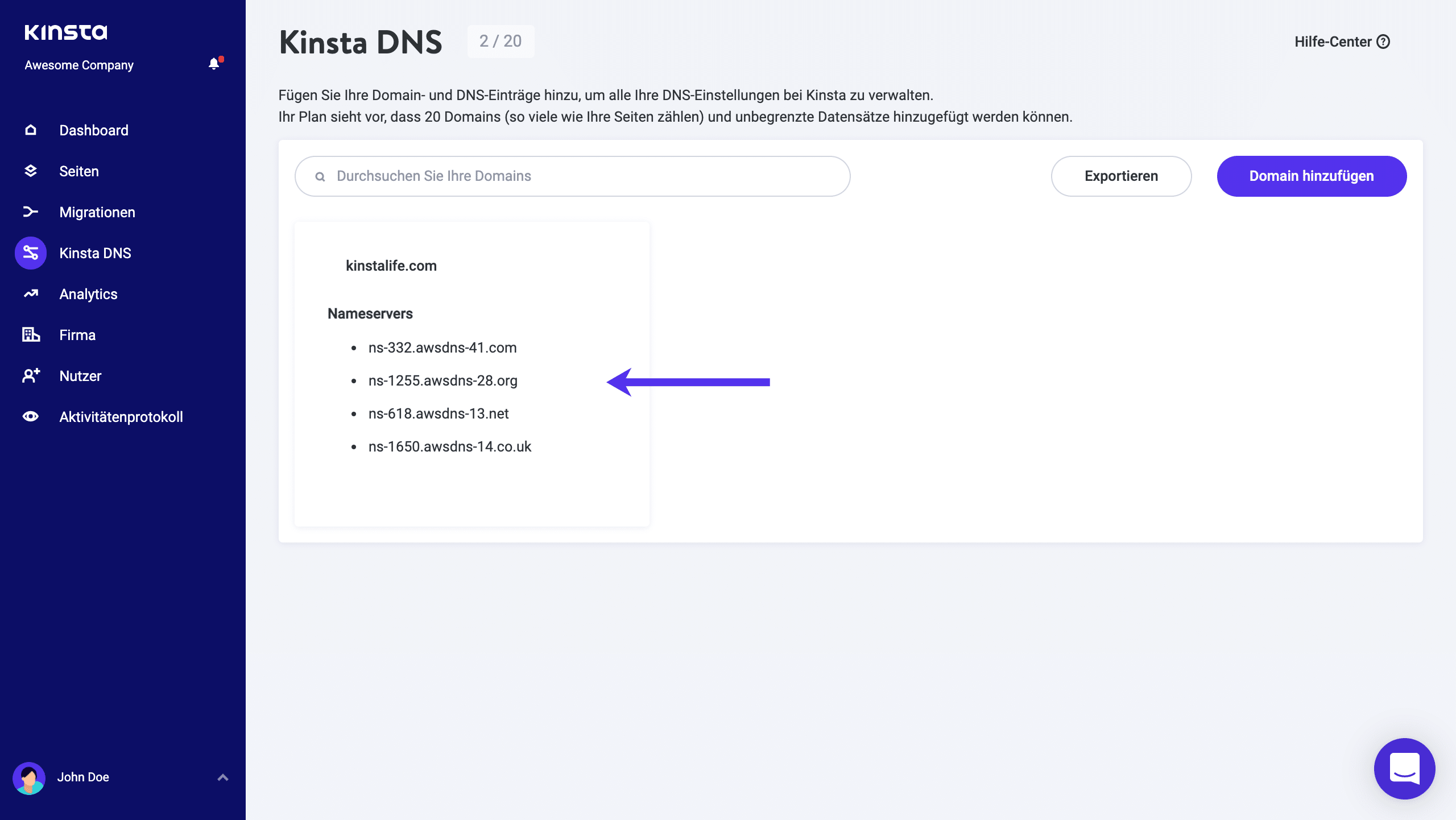Click the Analytics trend icon
The width and height of the screenshot is (1456, 820).
coord(31,294)
